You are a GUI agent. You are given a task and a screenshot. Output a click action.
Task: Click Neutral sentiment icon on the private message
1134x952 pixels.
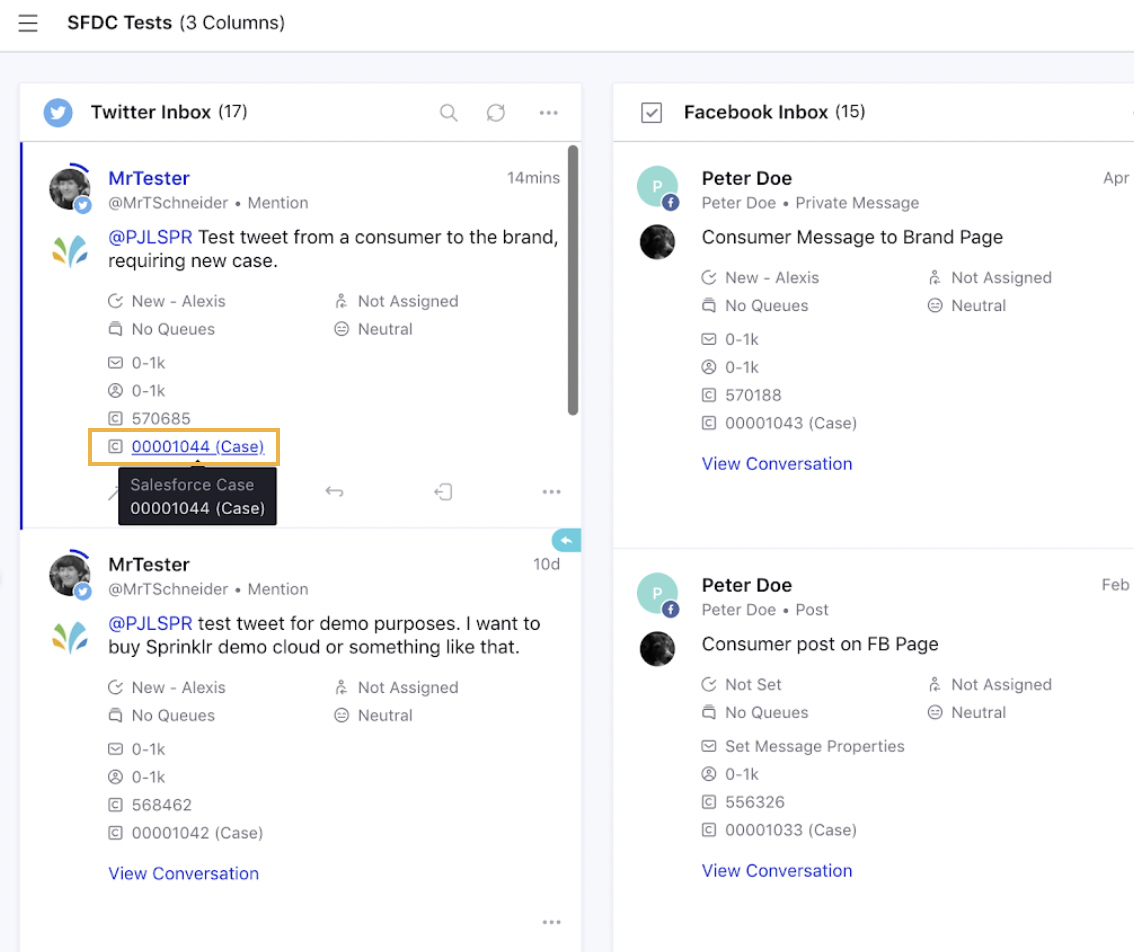[x=934, y=306]
